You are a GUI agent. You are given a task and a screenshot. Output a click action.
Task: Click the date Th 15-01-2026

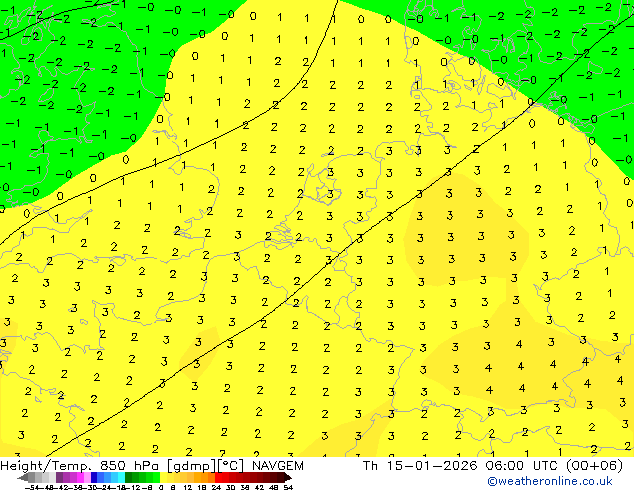420,466
